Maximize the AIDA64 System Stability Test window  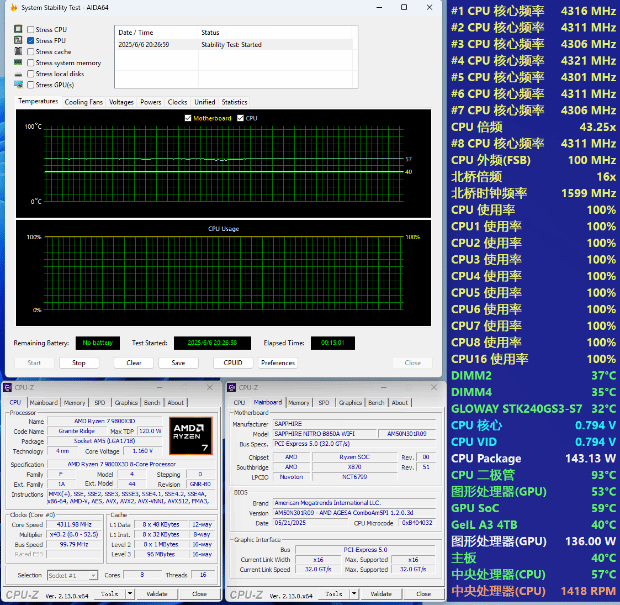(x=404, y=8)
